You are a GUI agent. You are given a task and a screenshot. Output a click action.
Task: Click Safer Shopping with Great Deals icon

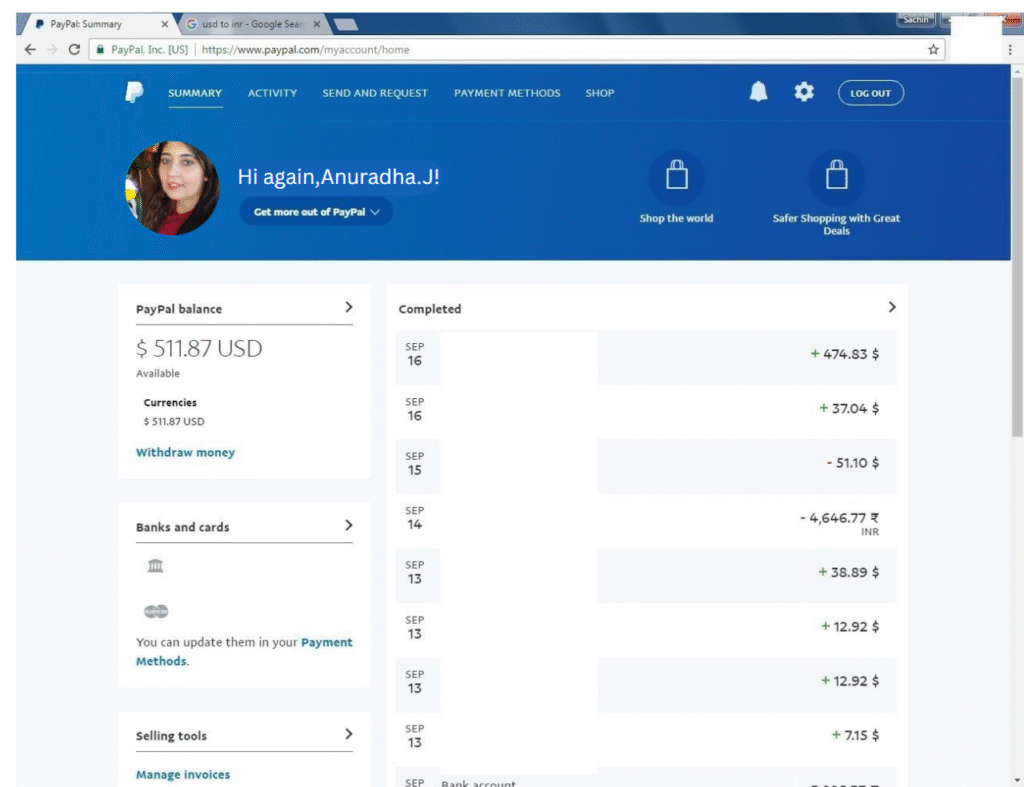coord(836,178)
